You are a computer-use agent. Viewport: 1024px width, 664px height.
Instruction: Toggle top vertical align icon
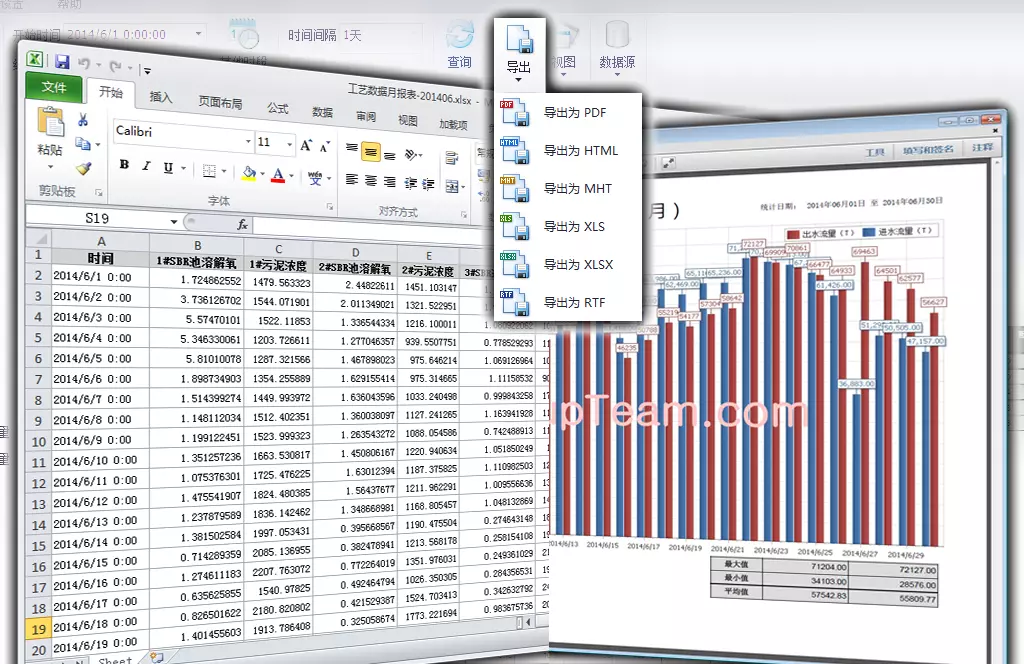point(351,148)
